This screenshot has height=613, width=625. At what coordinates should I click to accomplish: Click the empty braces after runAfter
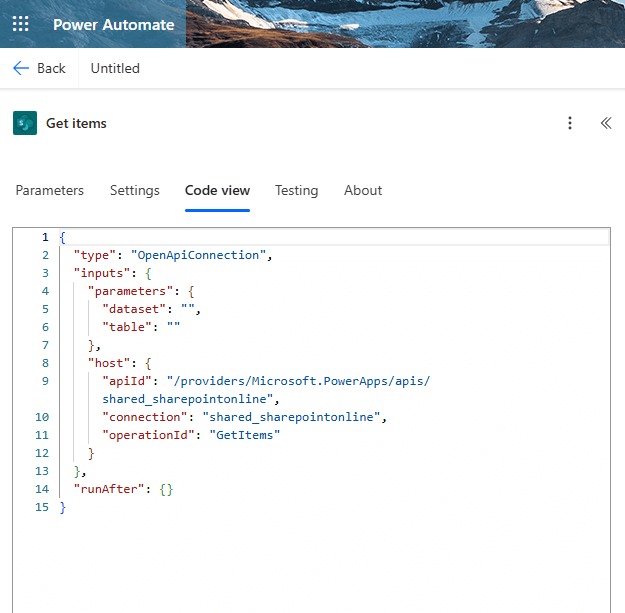pos(166,489)
